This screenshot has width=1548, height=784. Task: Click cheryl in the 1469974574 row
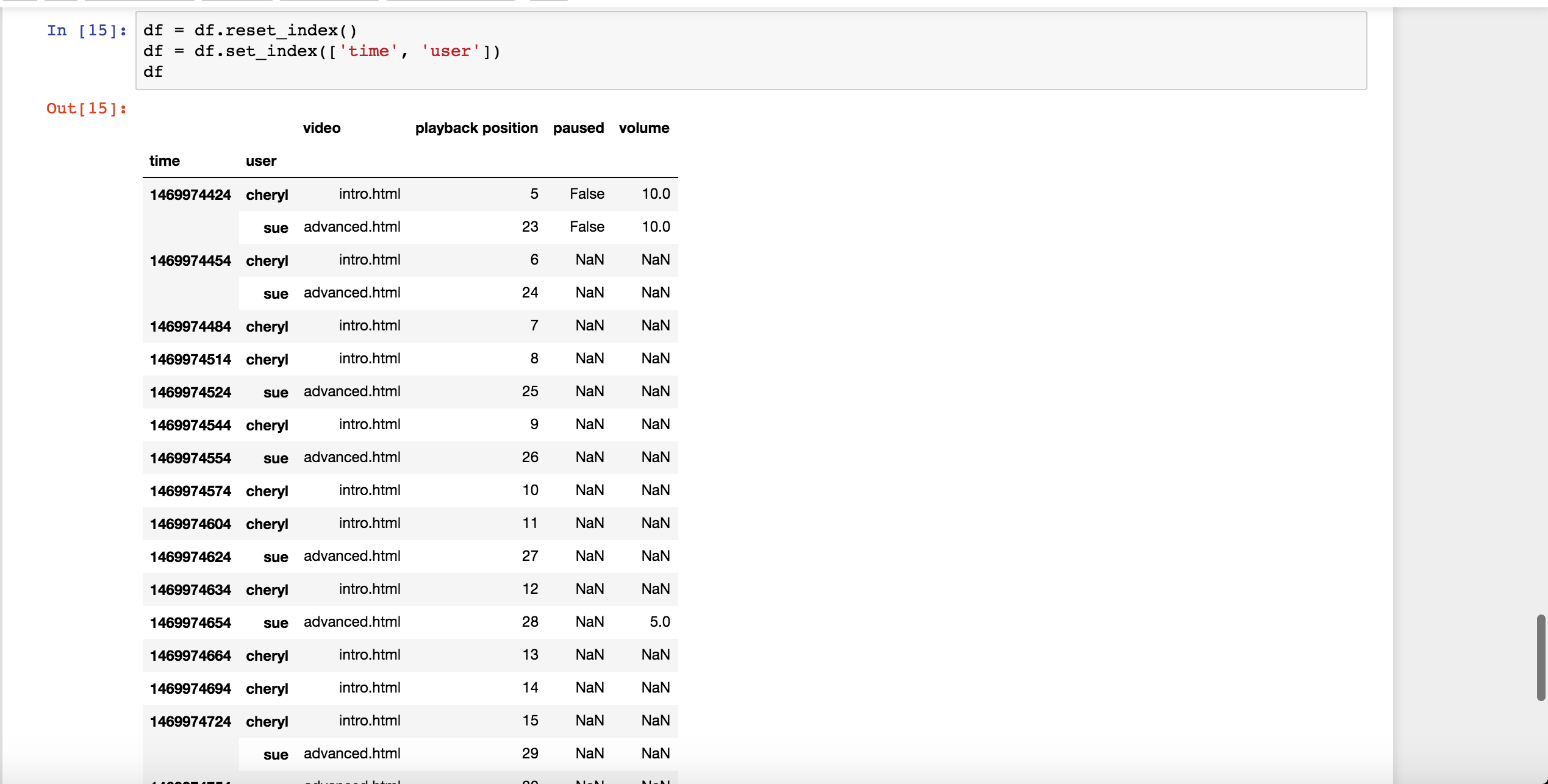(x=267, y=491)
